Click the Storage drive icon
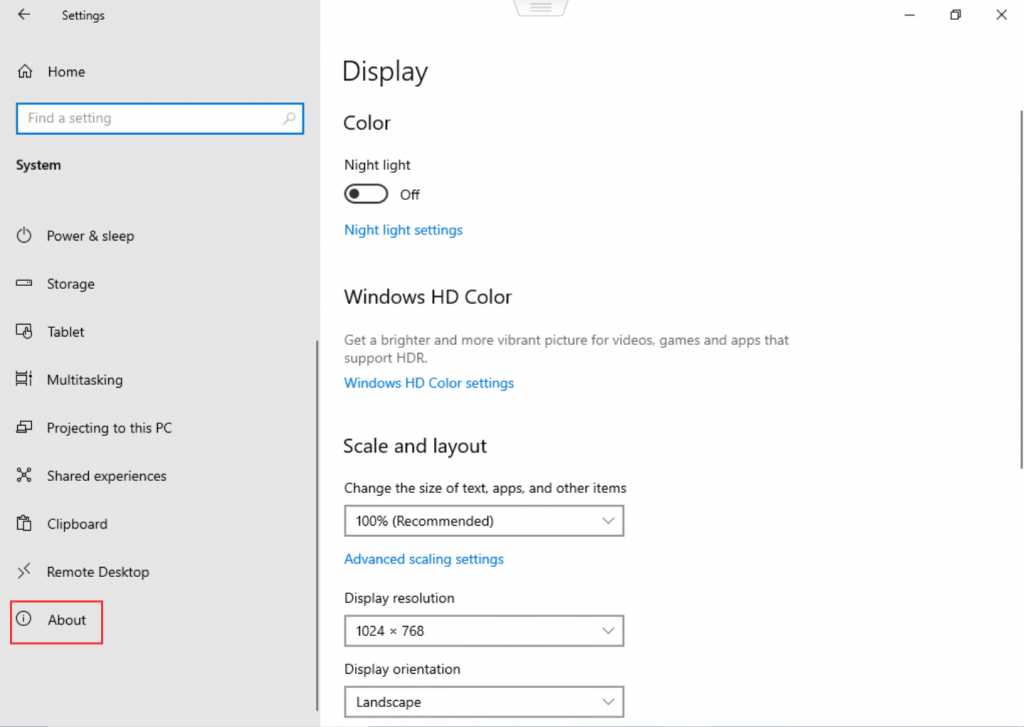1024x727 pixels. [x=24, y=283]
